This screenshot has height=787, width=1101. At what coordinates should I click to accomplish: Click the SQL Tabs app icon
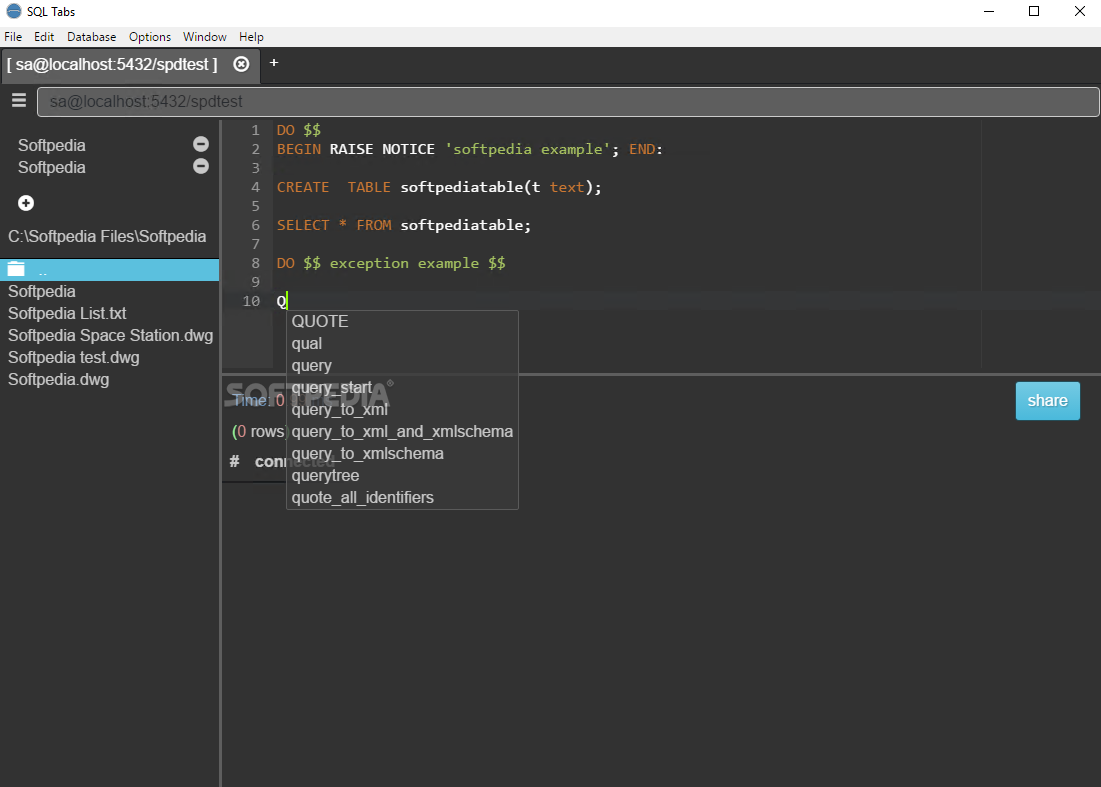13,11
